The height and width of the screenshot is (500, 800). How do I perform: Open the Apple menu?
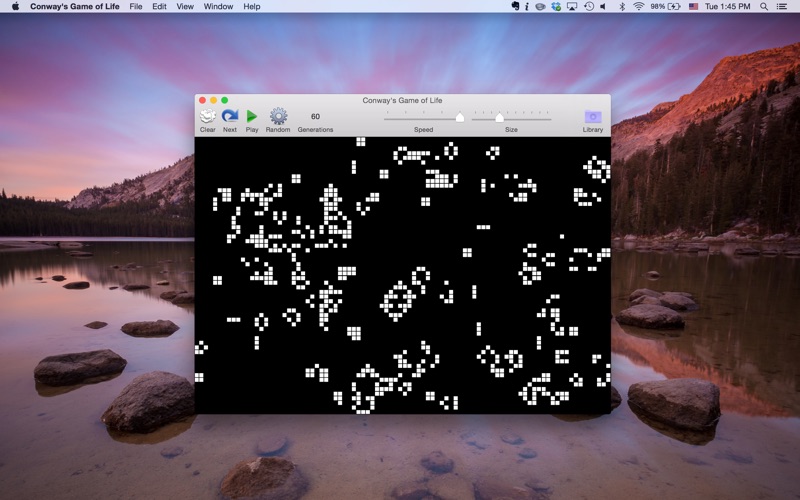pos(15,6)
